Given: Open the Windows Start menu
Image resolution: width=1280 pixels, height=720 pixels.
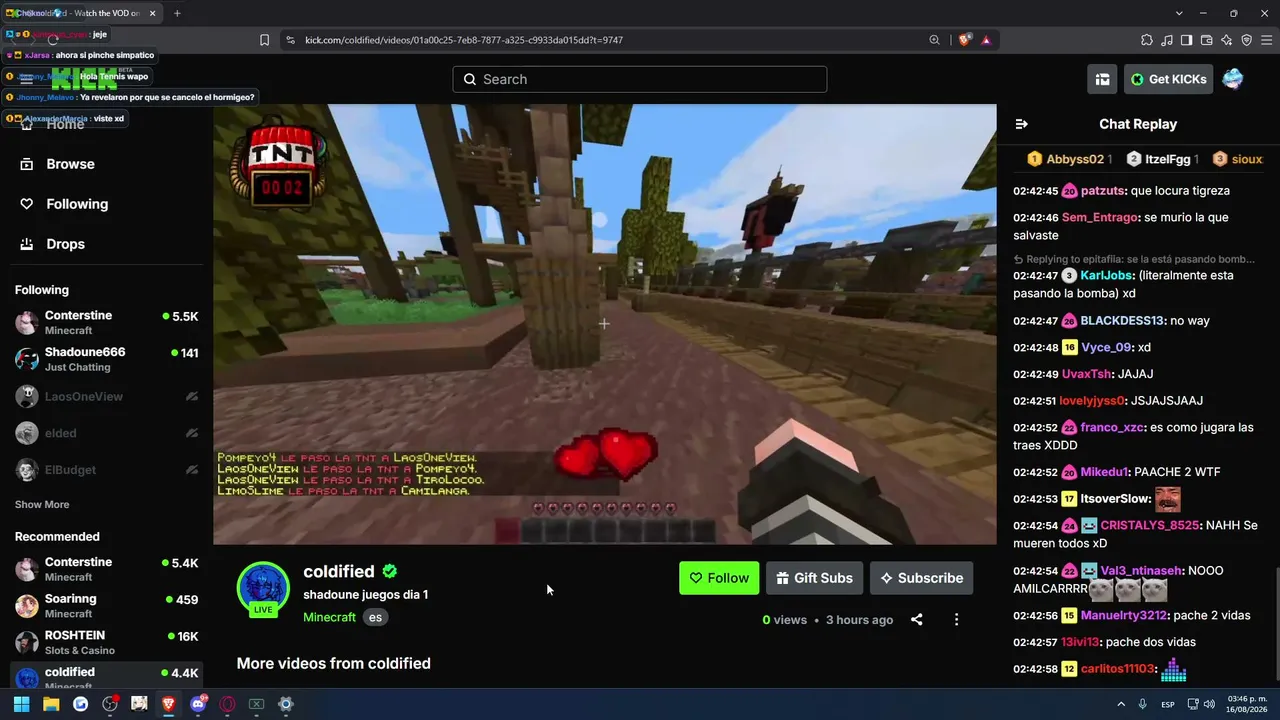Looking at the screenshot, I should tap(21, 704).
